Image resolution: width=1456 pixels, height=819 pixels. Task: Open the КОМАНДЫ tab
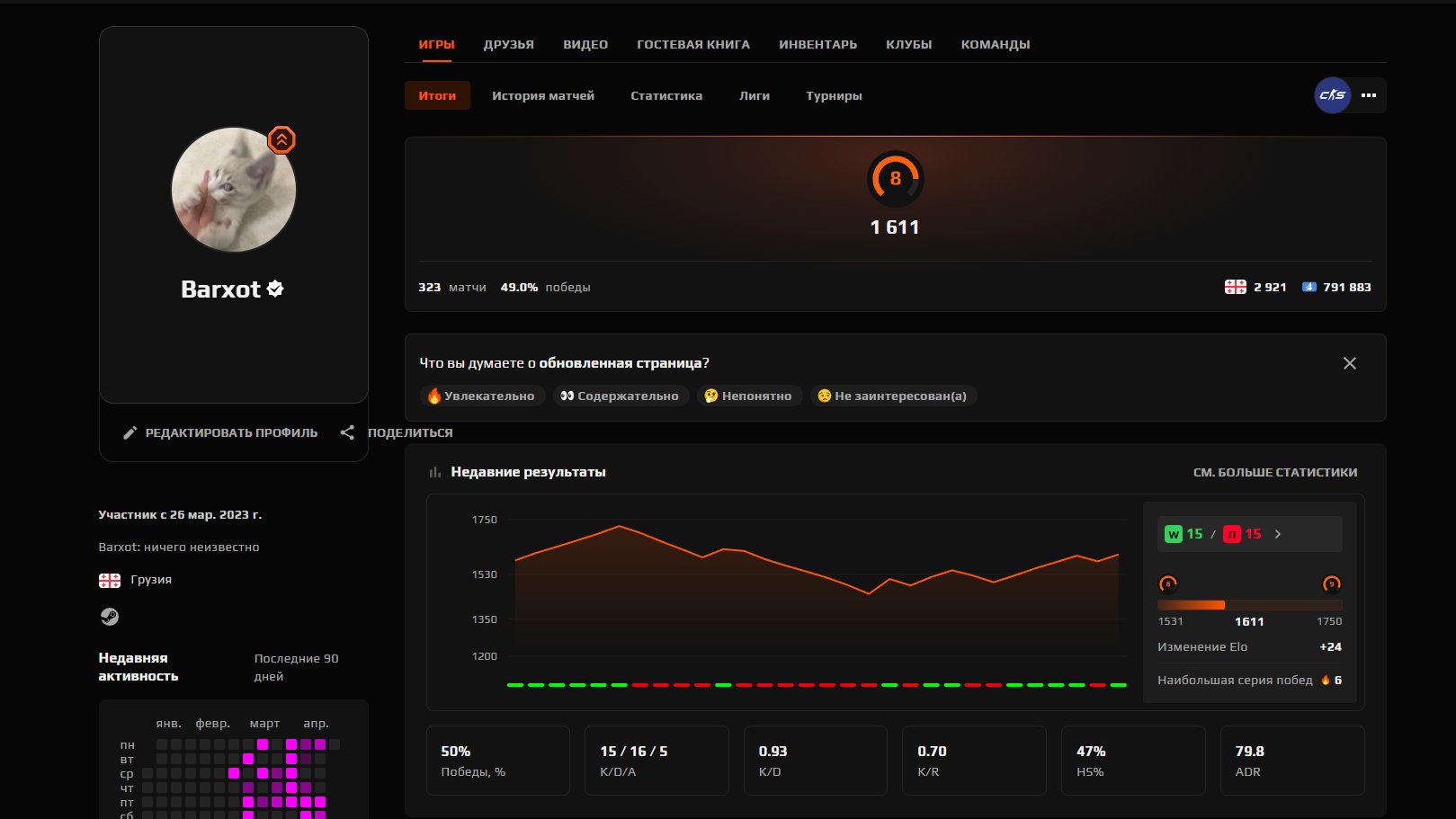click(x=996, y=44)
